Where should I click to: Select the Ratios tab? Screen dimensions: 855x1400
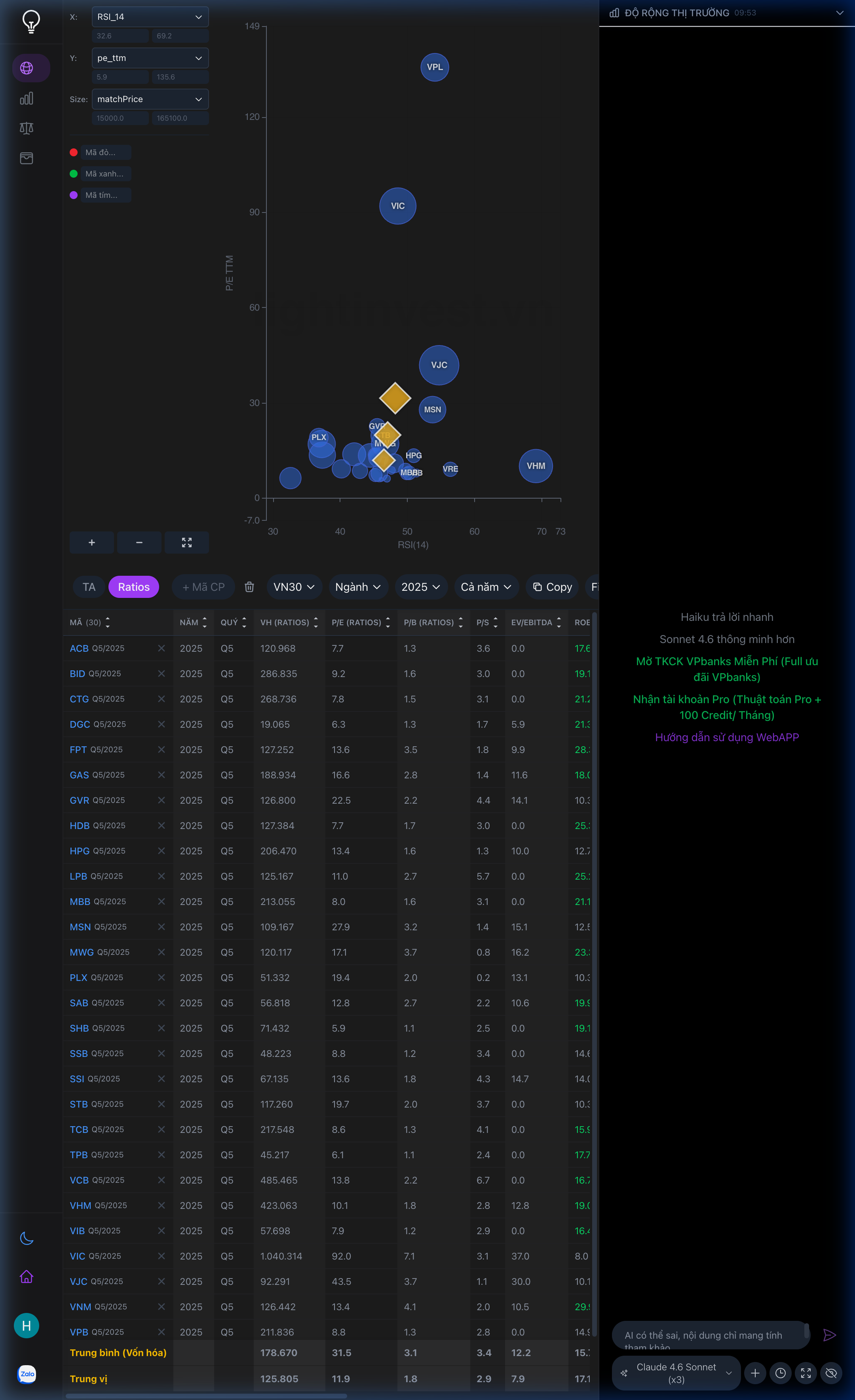(134, 587)
